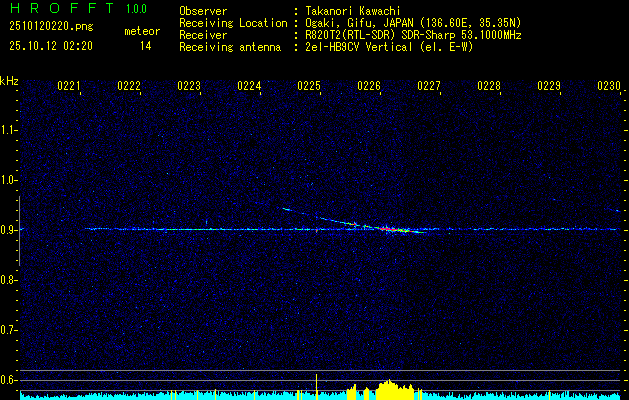This screenshot has width=629, height=400.
Task: Click R820T2(RTL-SDR) SDR-Sharp 53.1000MHz text
Action: [x=413, y=35]
